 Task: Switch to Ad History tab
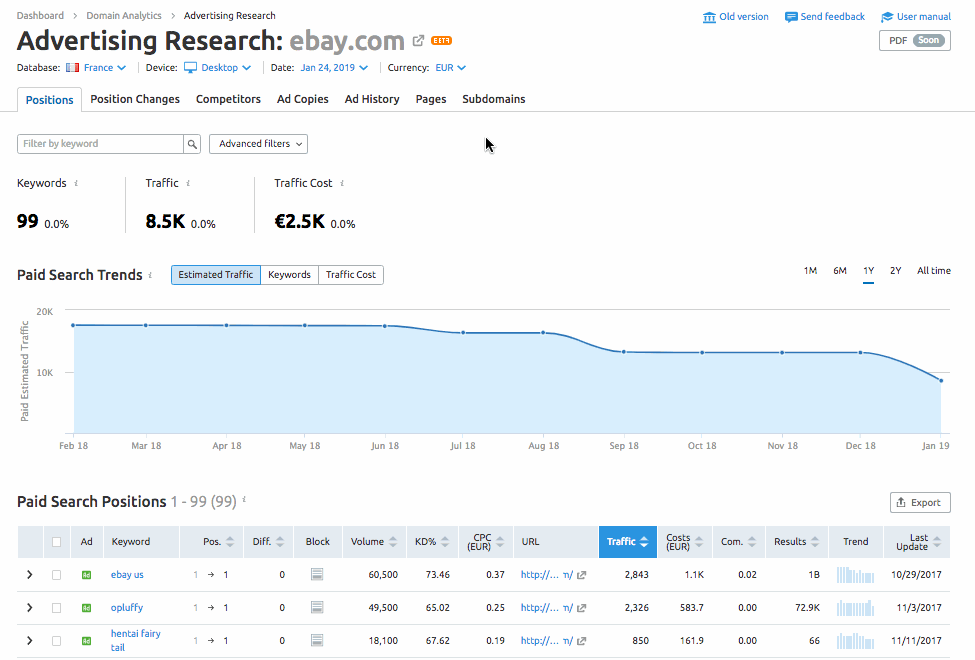point(372,99)
